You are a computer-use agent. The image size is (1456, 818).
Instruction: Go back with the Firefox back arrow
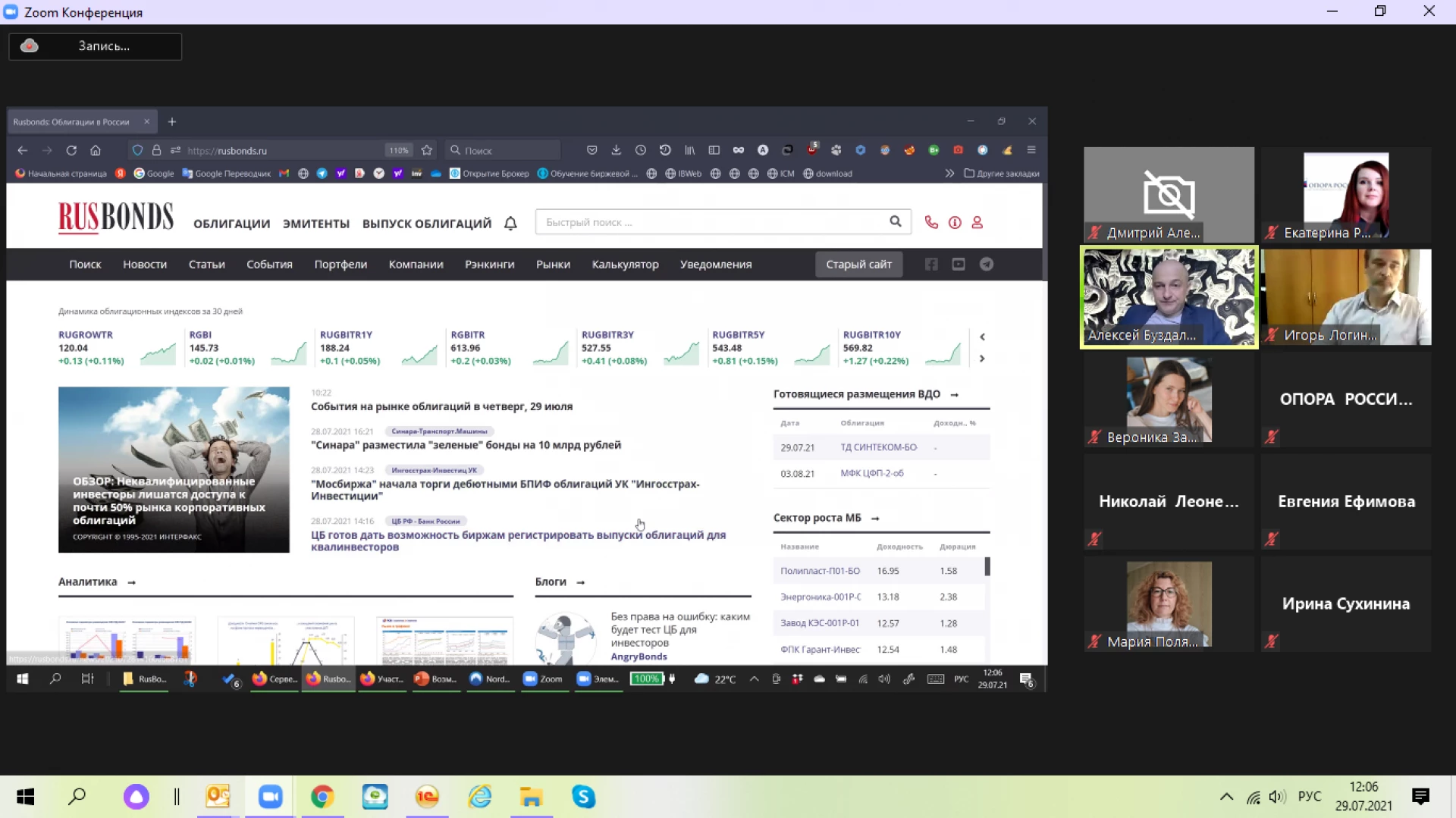pos(23,150)
